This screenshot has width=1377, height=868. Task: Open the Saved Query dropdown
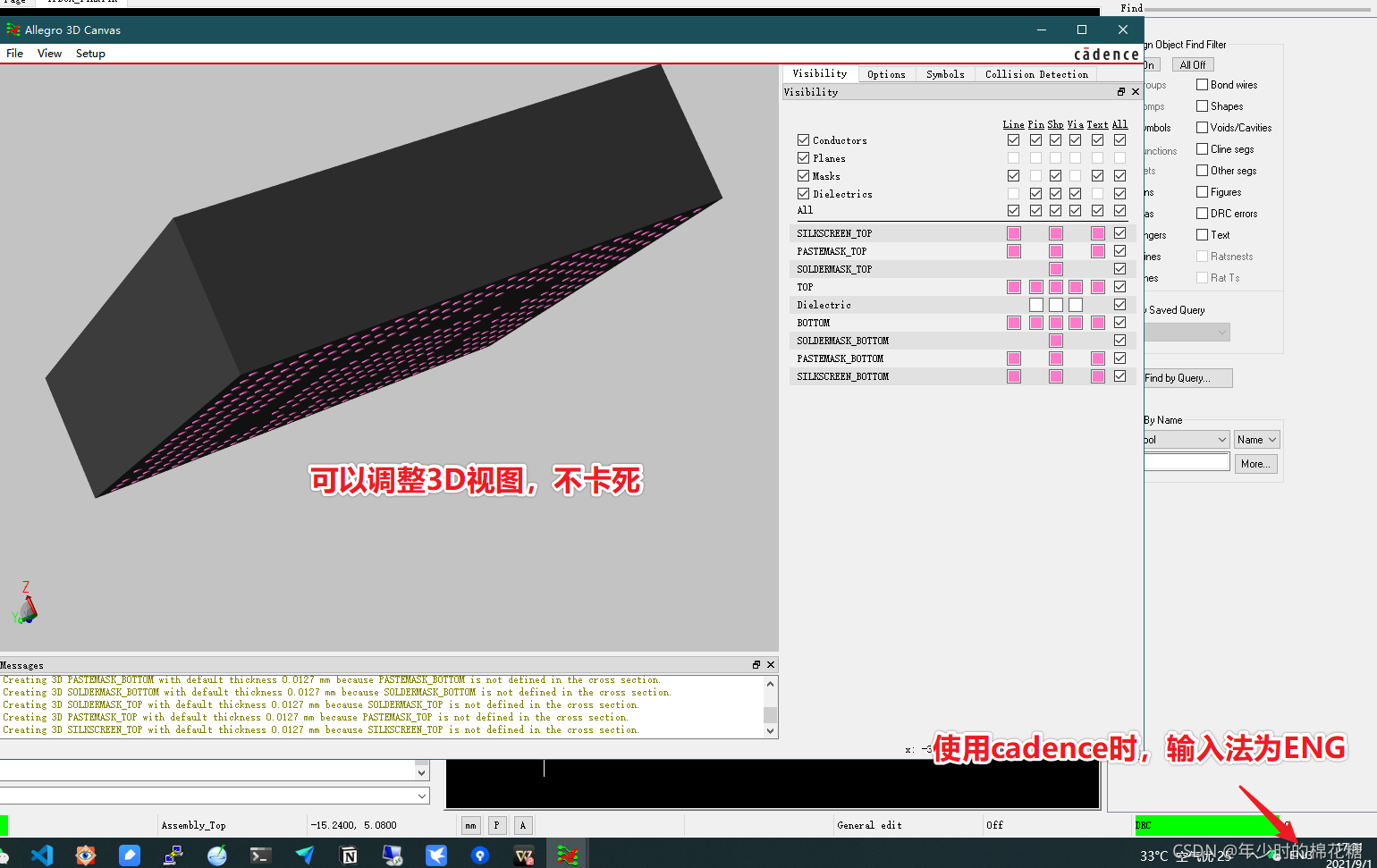point(1187,333)
